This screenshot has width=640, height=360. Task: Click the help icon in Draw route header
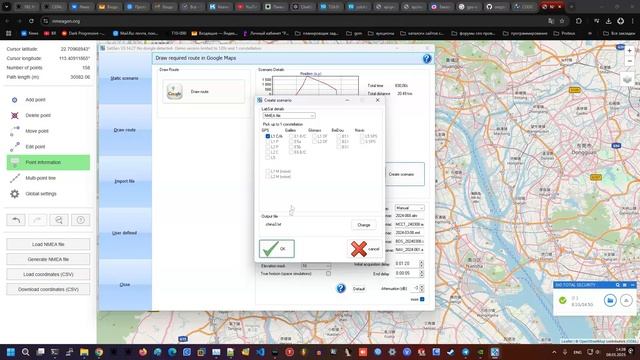pos(427,58)
